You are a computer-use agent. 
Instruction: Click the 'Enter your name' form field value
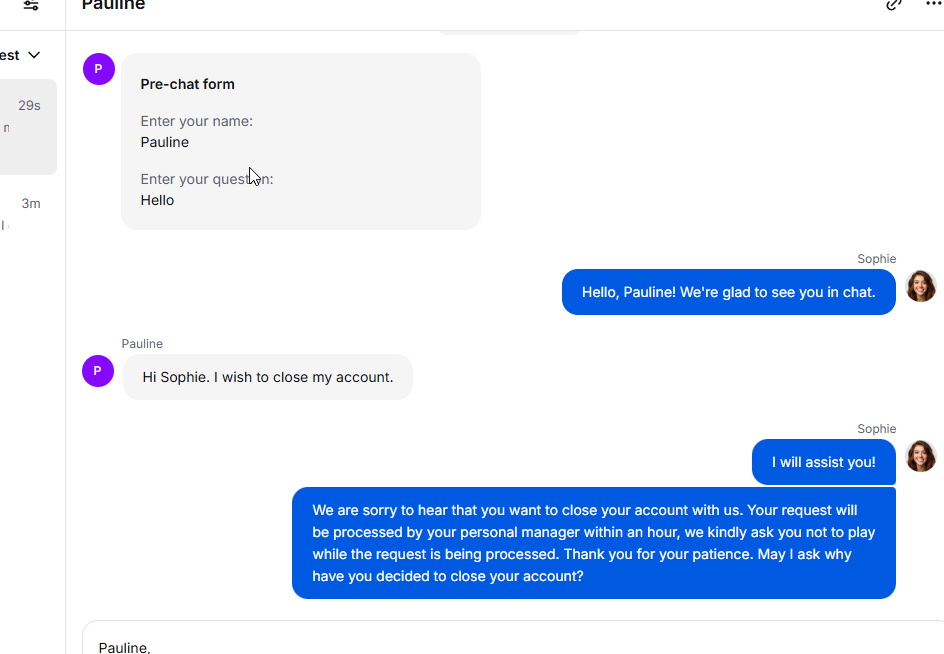165,142
